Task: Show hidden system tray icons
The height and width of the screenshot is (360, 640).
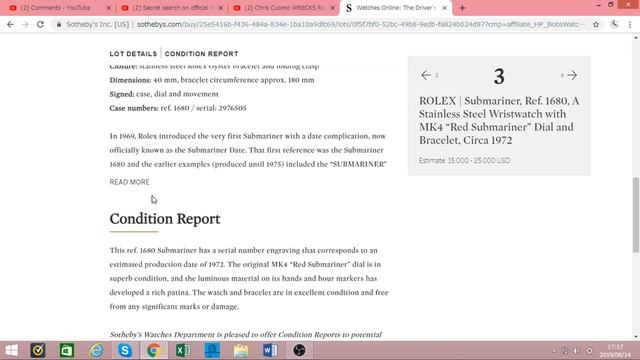Action: (x=554, y=351)
